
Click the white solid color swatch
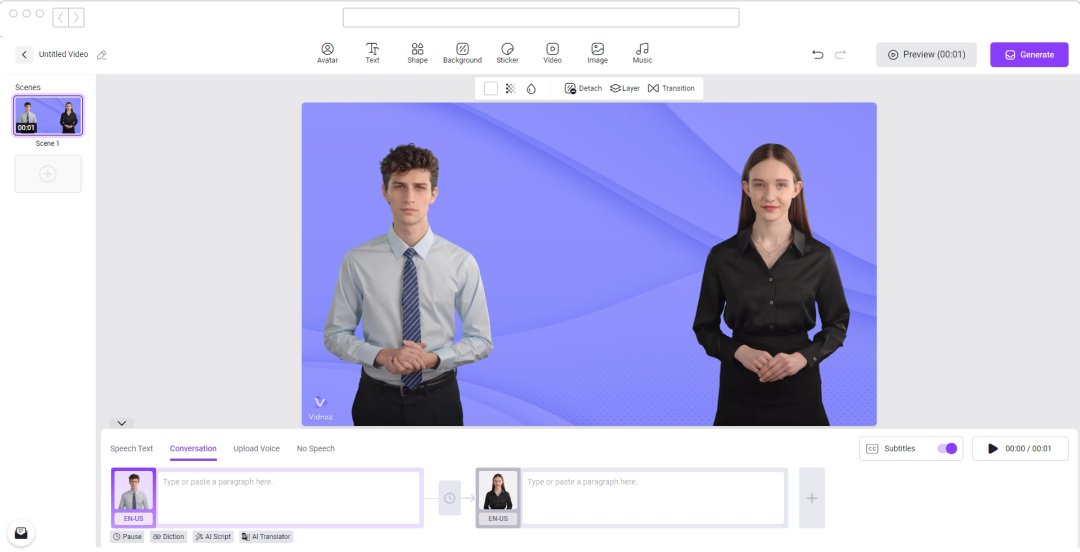(x=490, y=88)
